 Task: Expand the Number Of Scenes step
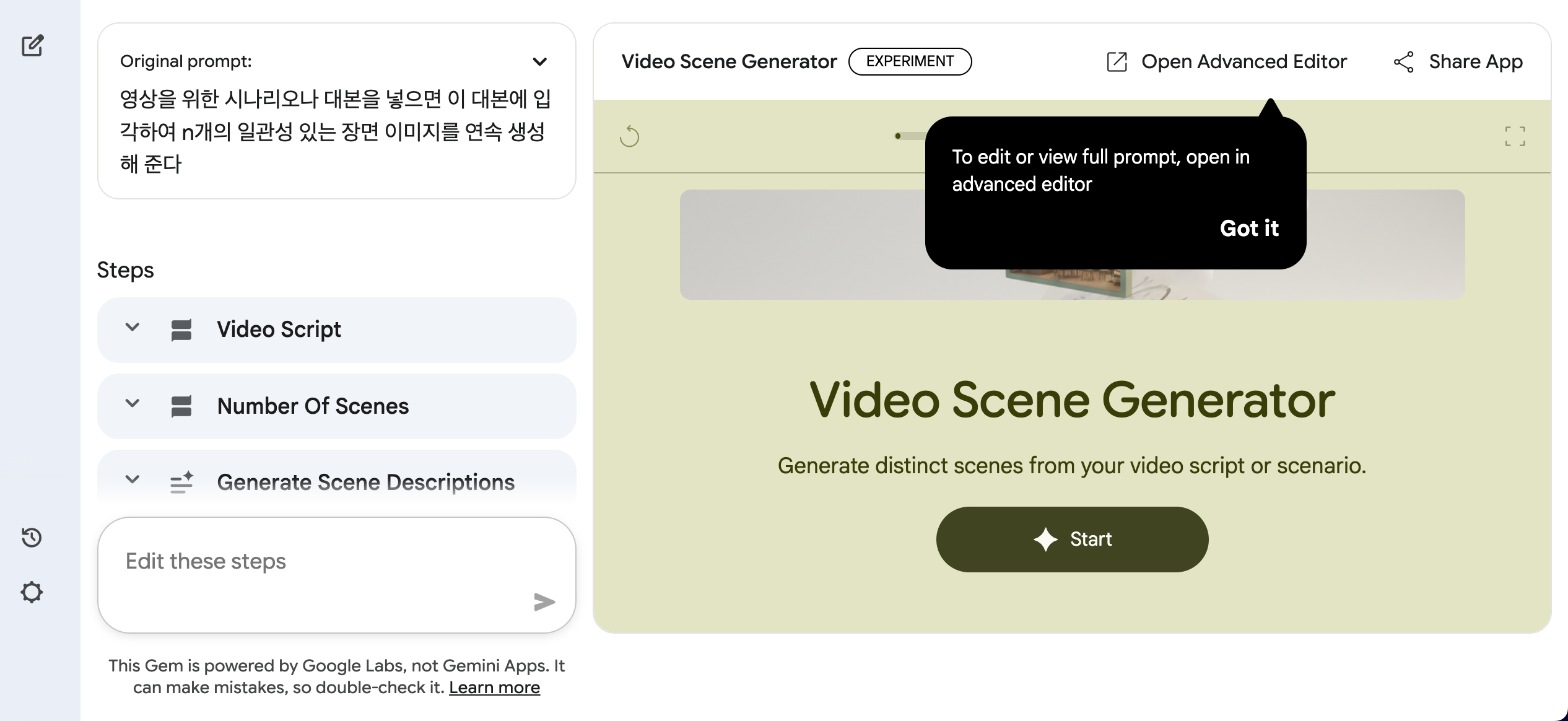coord(131,405)
